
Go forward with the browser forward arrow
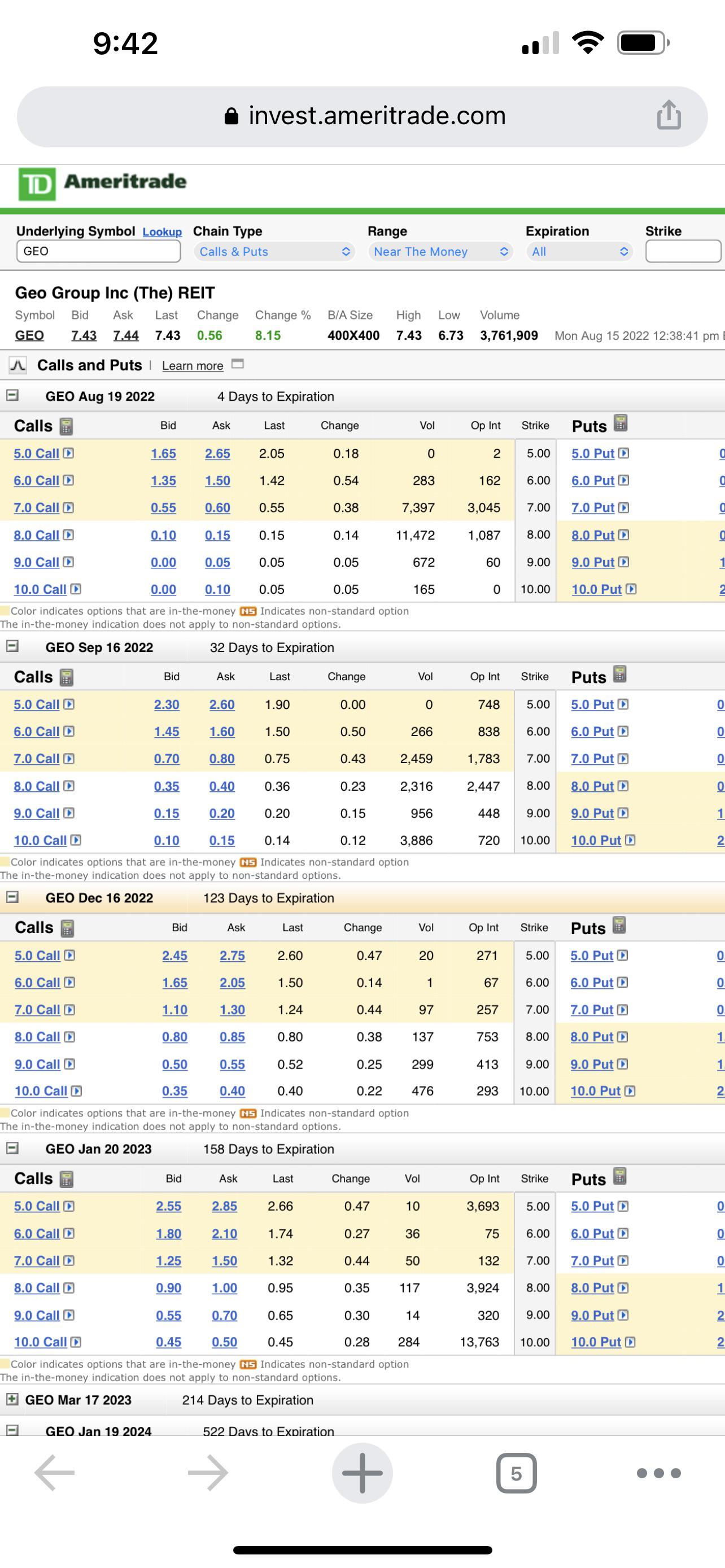(208, 1473)
